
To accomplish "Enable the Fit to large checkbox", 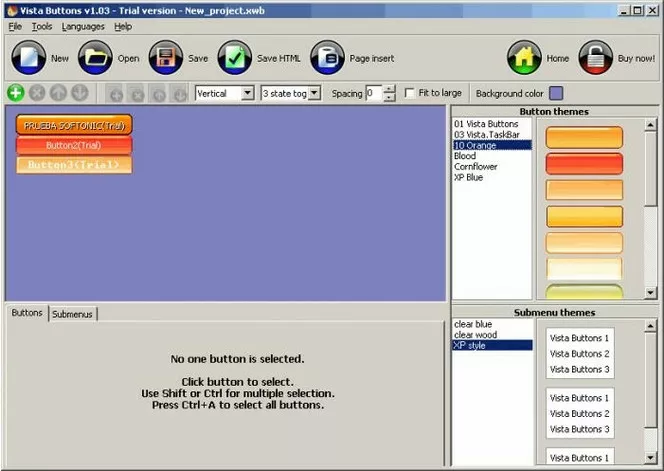I will coord(409,93).
